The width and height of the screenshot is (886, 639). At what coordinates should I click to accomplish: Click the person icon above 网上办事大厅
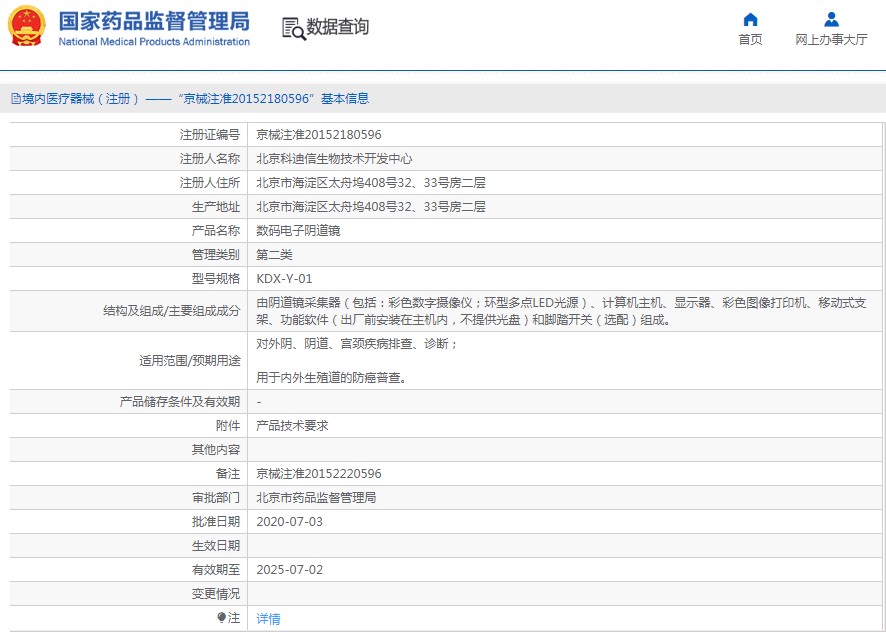[x=831, y=19]
